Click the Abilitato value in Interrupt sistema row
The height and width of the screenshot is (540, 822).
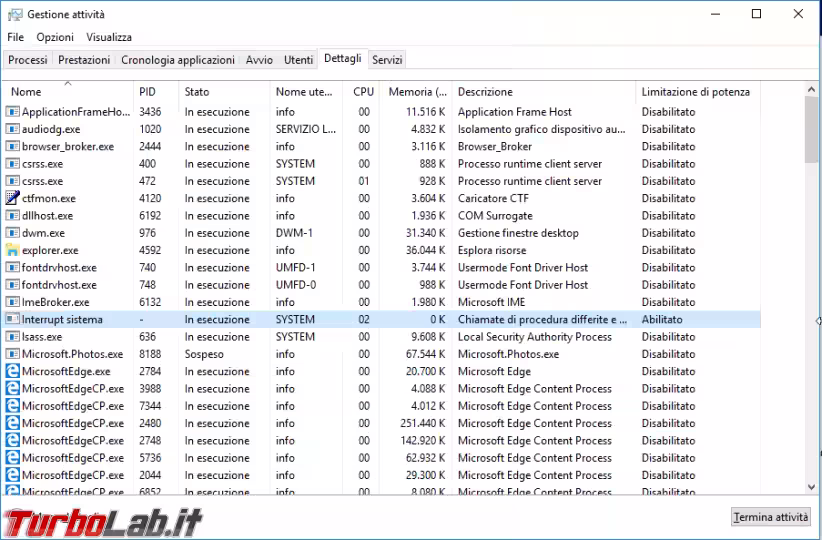662,319
